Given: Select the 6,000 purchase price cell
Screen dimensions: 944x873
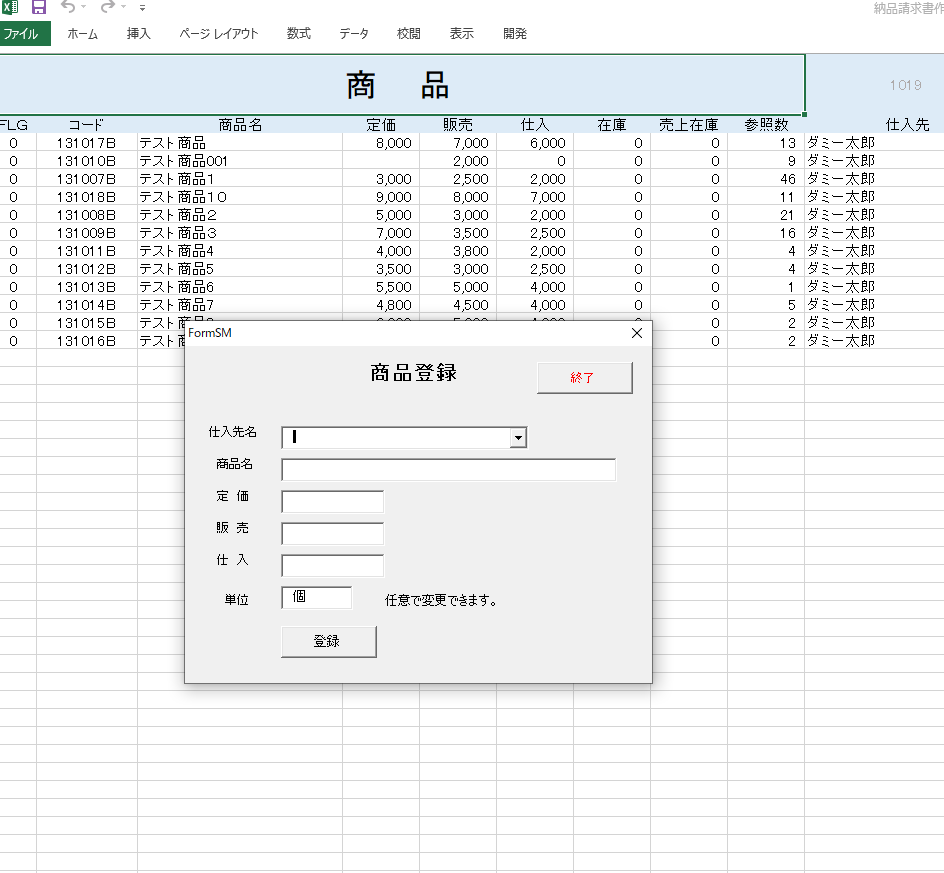Looking at the screenshot, I should (x=535, y=143).
